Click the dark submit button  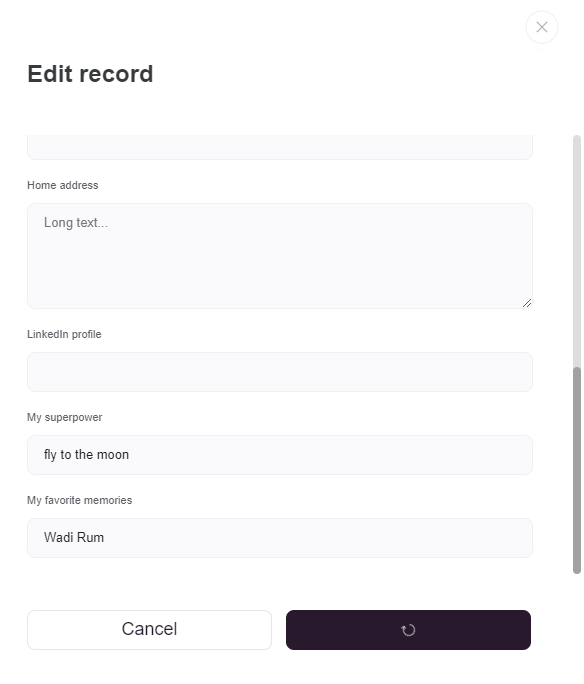(408, 630)
